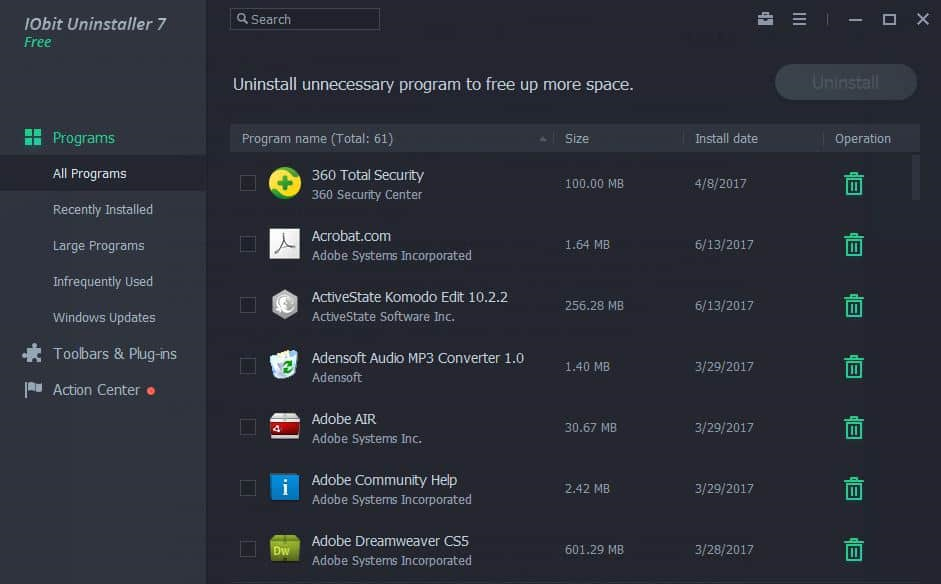Click the 2.42 MB size value

587,489
